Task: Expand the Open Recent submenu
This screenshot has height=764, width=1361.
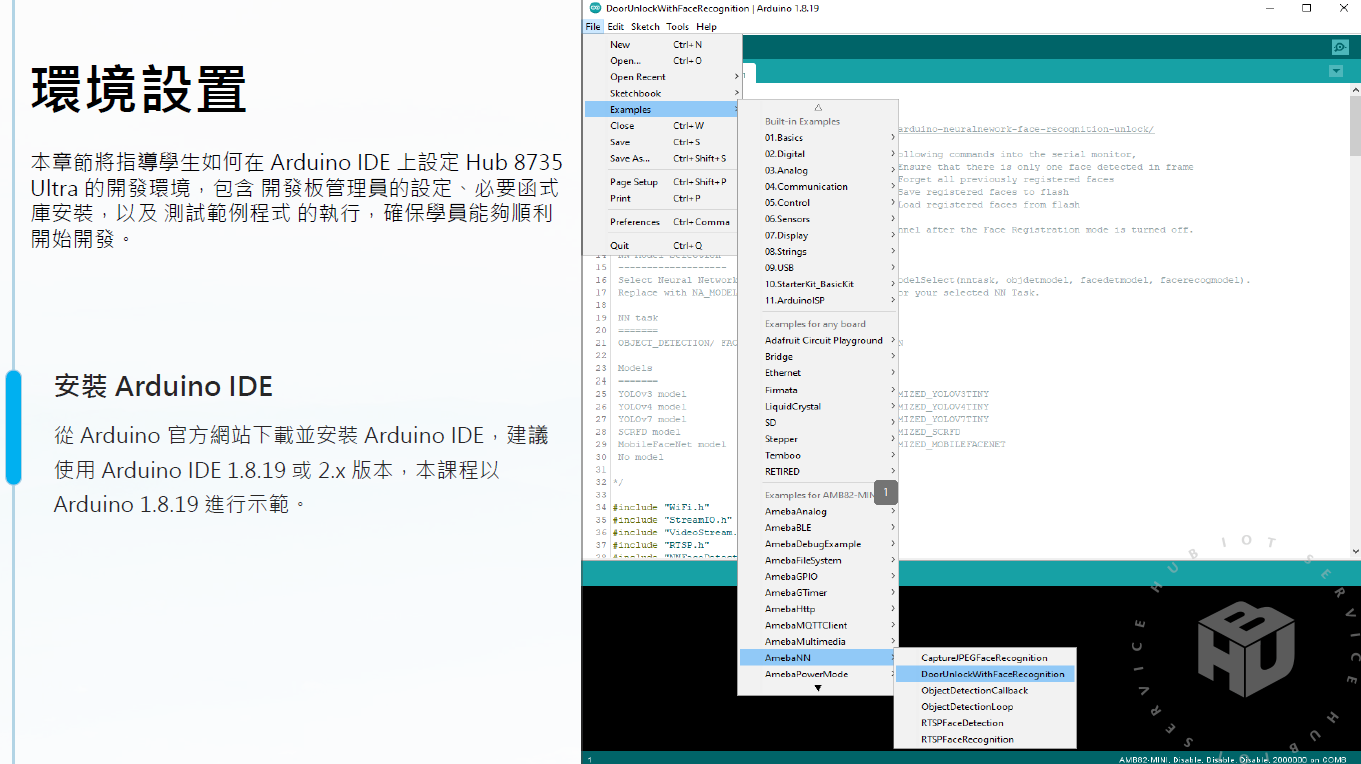Action: pyautogui.click(x=663, y=77)
